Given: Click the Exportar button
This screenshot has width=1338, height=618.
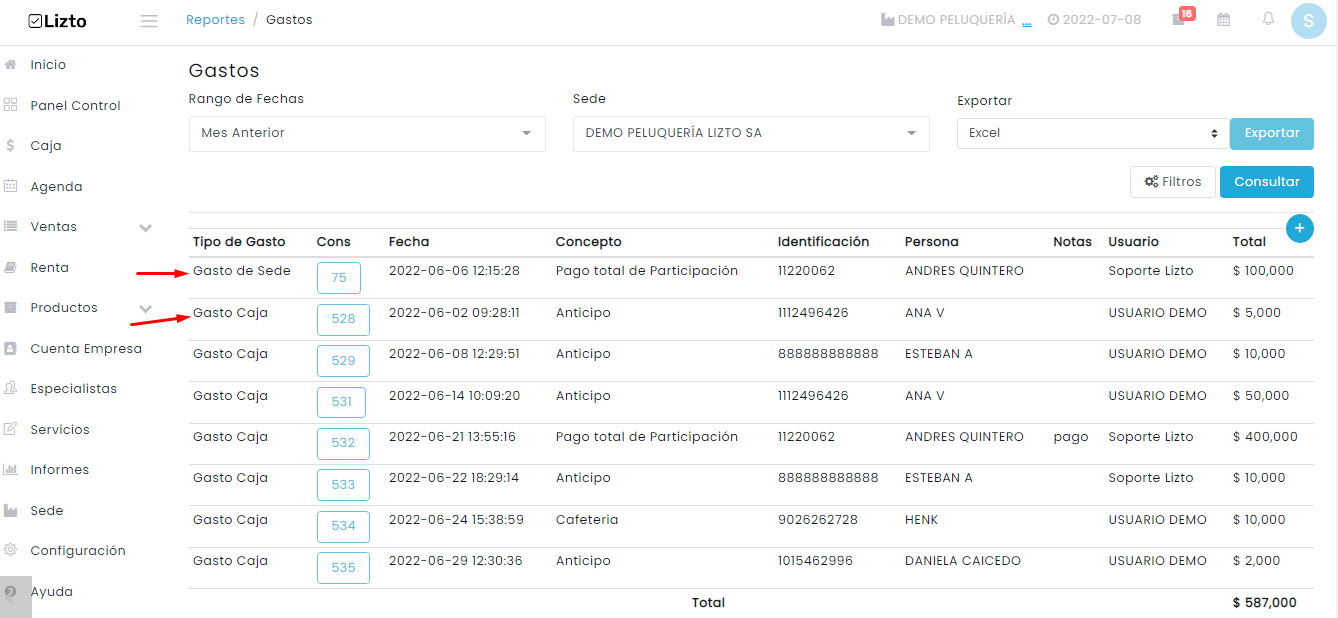Looking at the screenshot, I should pyautogui.click(x=1272, y=133).
